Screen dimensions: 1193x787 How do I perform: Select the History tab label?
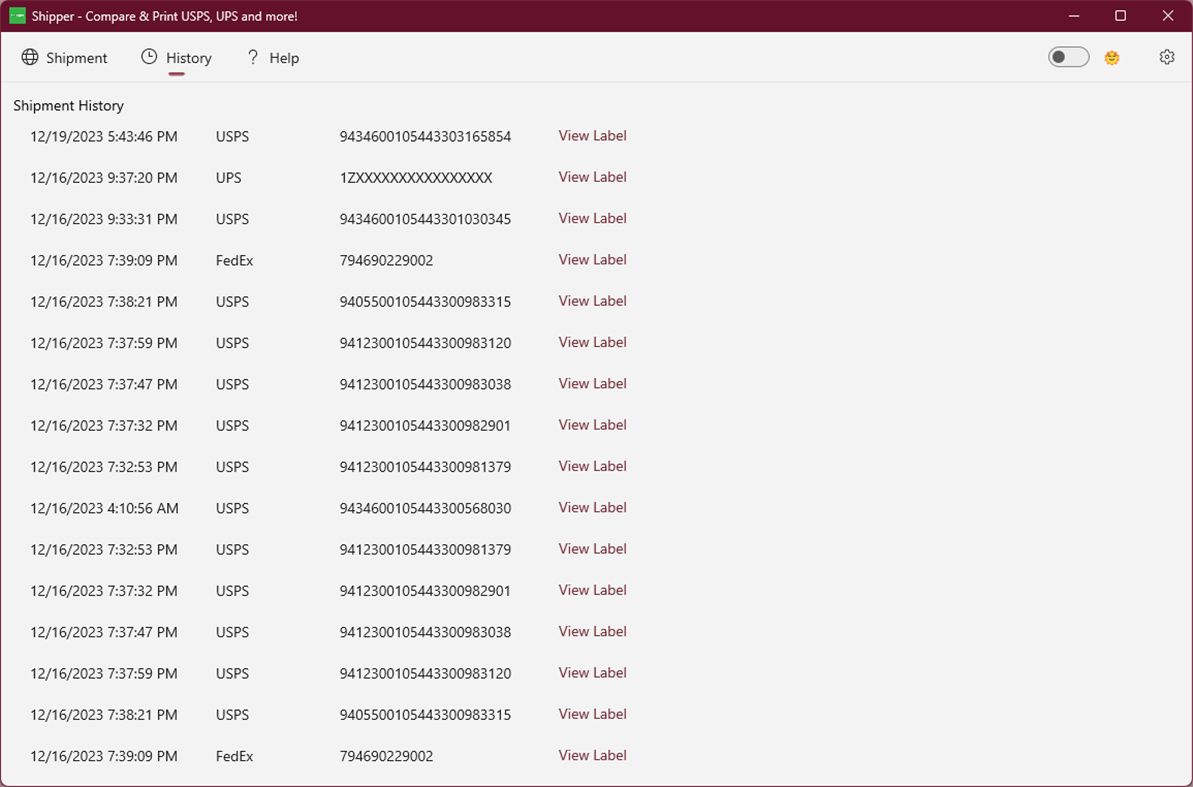tap(189, 58)
